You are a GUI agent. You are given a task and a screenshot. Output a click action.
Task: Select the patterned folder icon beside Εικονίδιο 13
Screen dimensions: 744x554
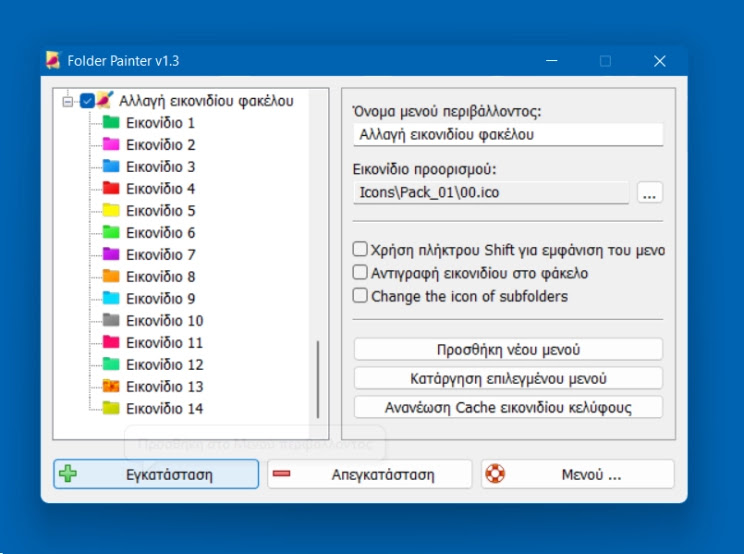tap(111, 386)
